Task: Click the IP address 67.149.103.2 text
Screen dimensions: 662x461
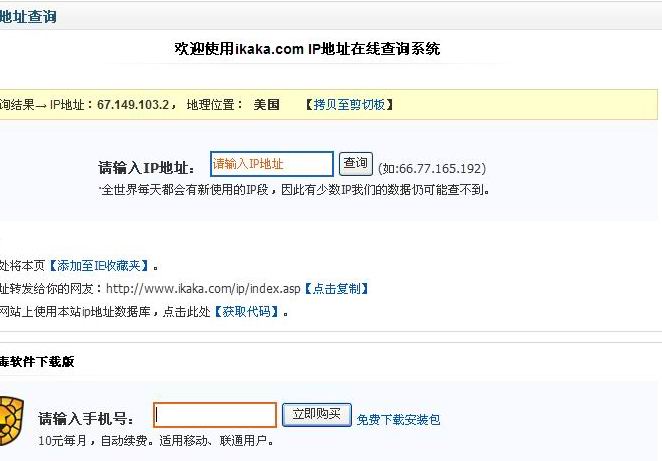Action: pyautogui.click(x=133, y=104)
